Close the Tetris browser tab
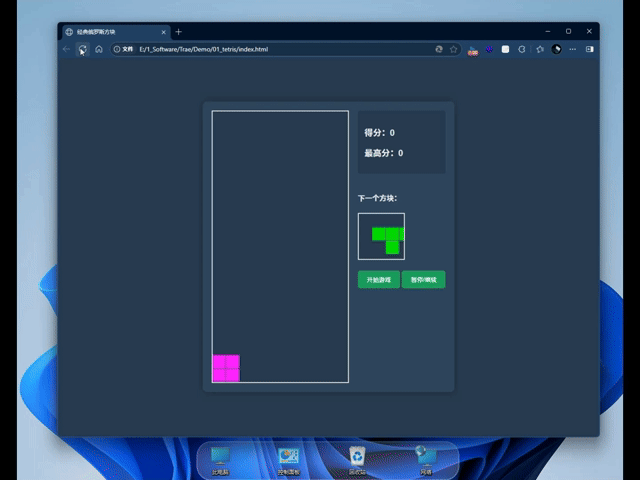This screenshot has width=640, height=480. 164,32
